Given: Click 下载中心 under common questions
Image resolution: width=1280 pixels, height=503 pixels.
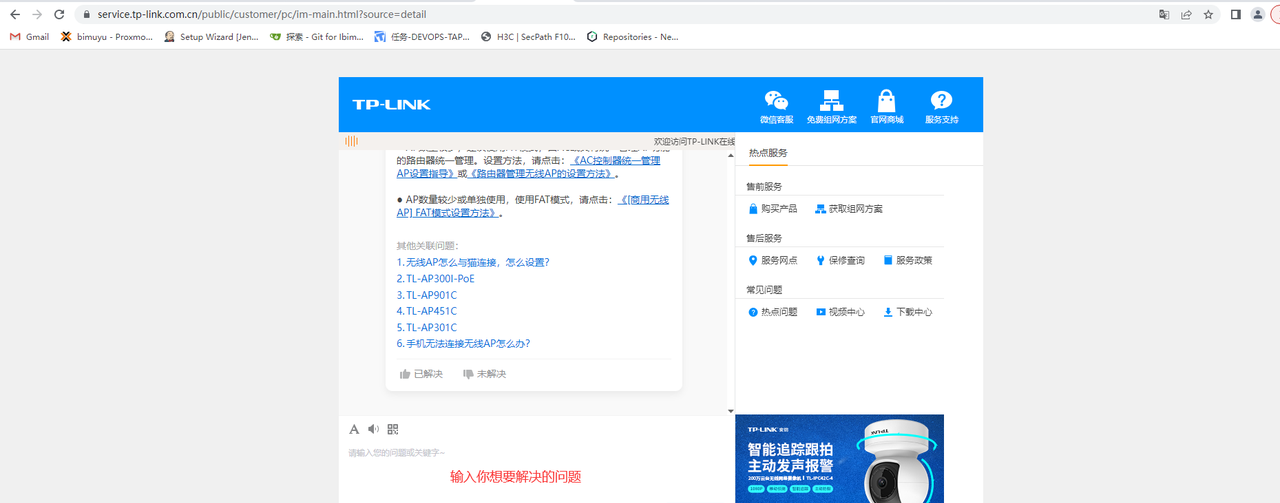Looking at the screenshot, I should [908, 312].
